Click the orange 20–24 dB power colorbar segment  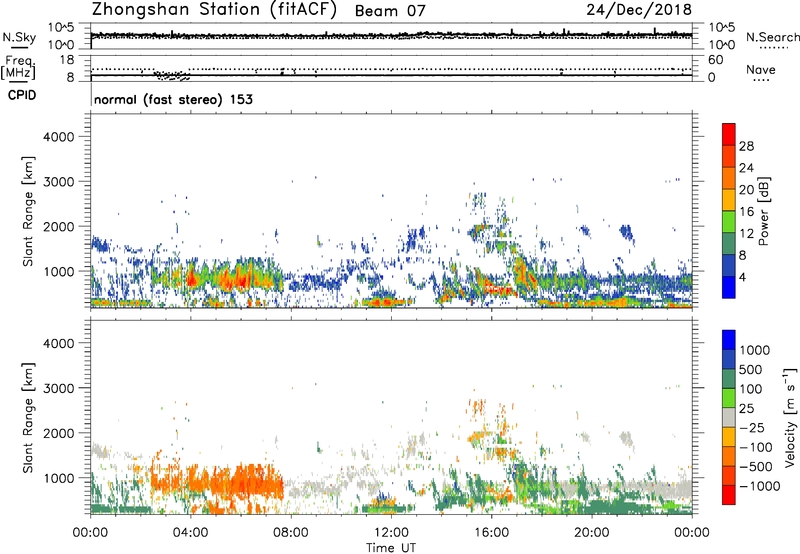click(729, 178)
